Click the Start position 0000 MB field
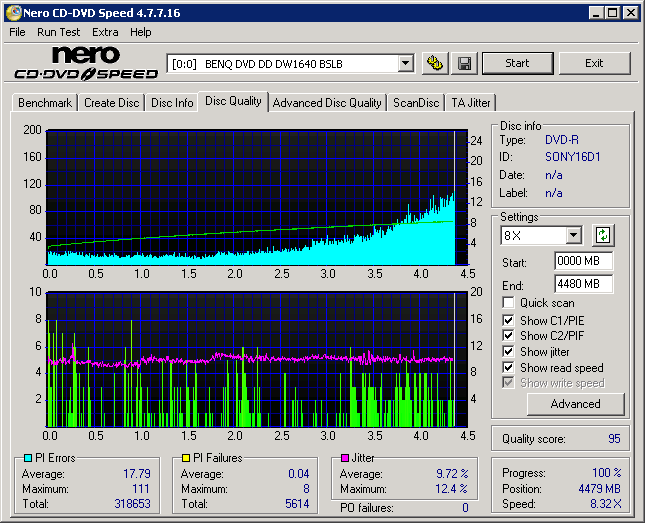The image size is (645, 523). click(x=584, y=261)
